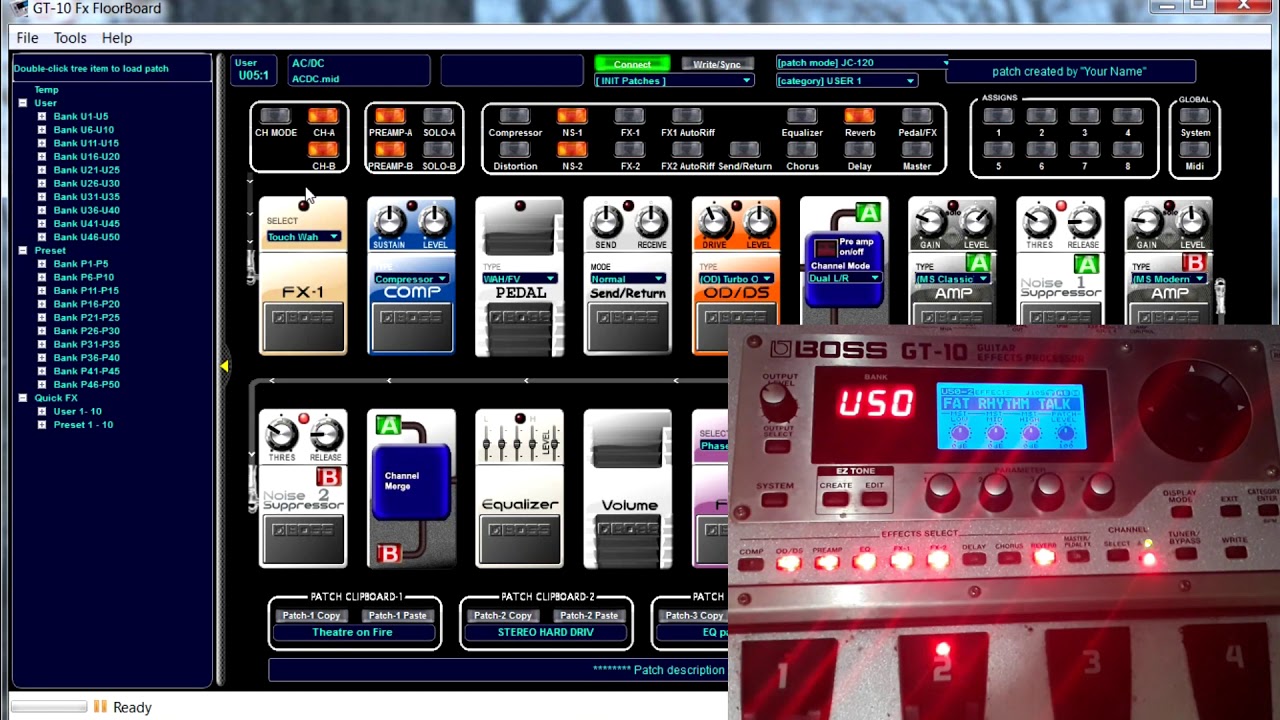Click the MS Classic AMP A pedal
Screen dimensions: 1280x720
(x=952, y=262)
